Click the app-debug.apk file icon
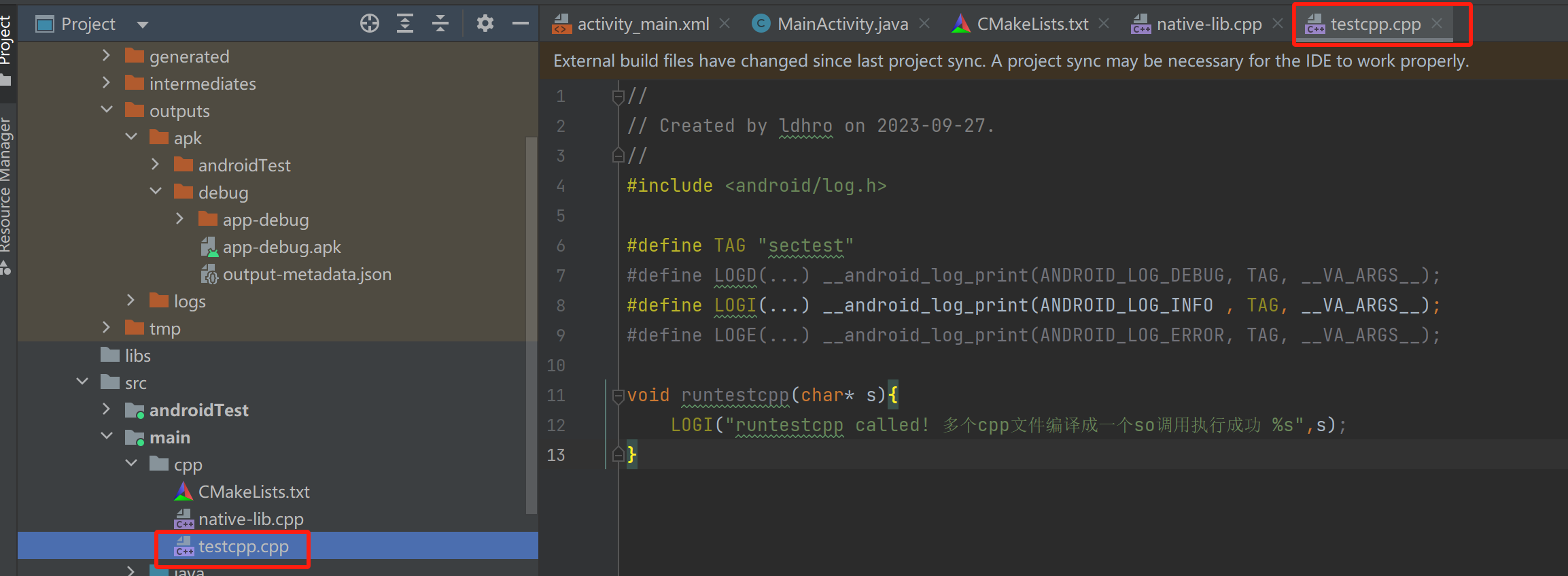The image size is (1568, 576). (x=209, y=247)
